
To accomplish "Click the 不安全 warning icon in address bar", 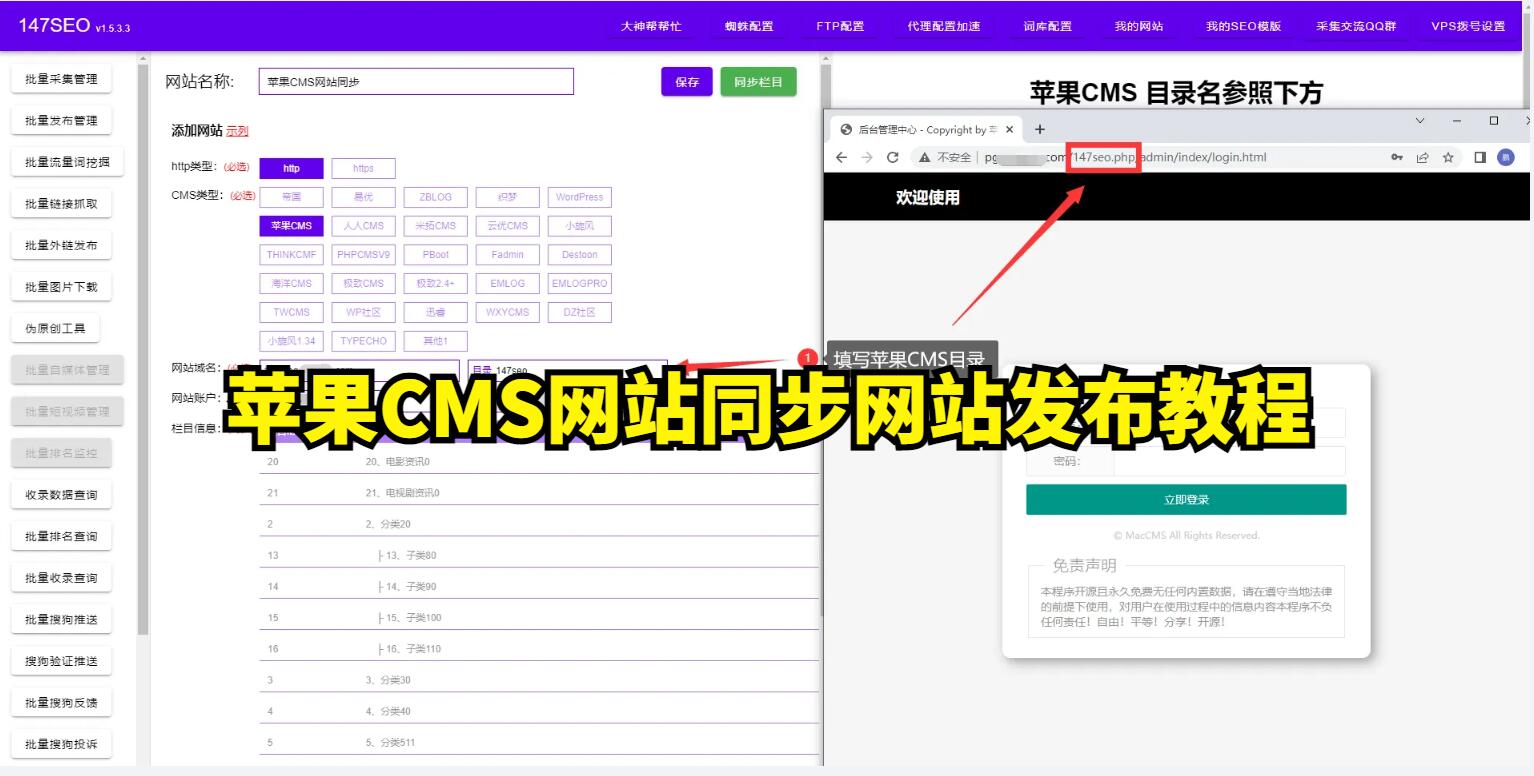I will 925,157.
